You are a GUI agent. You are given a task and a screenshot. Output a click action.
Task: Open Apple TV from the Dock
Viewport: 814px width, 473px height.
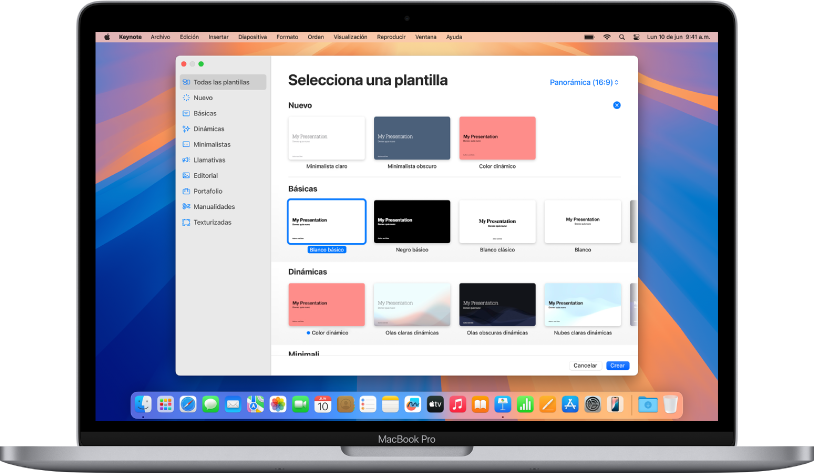click(435, 404)
